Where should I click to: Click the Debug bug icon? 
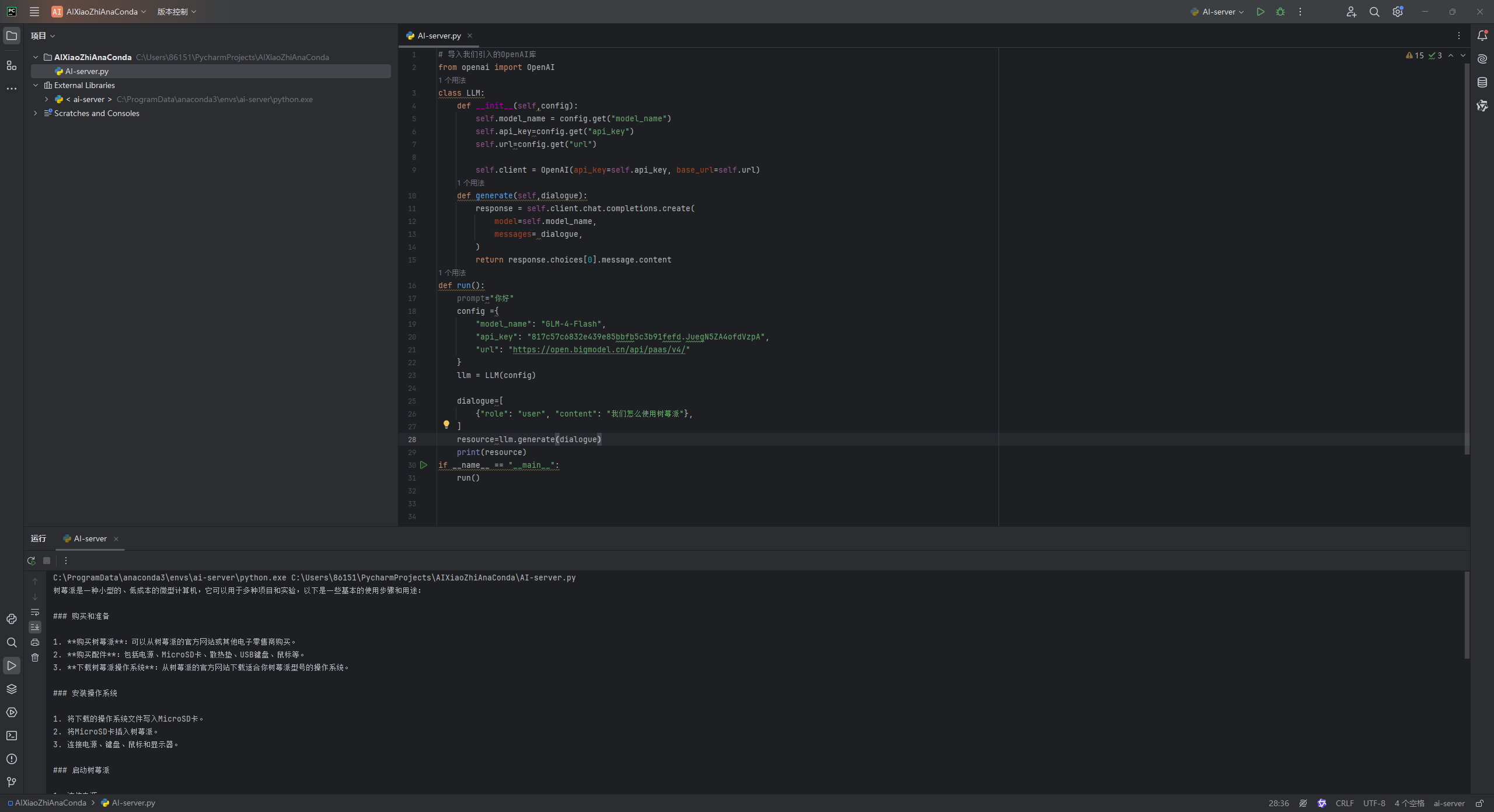(1280, 12)
